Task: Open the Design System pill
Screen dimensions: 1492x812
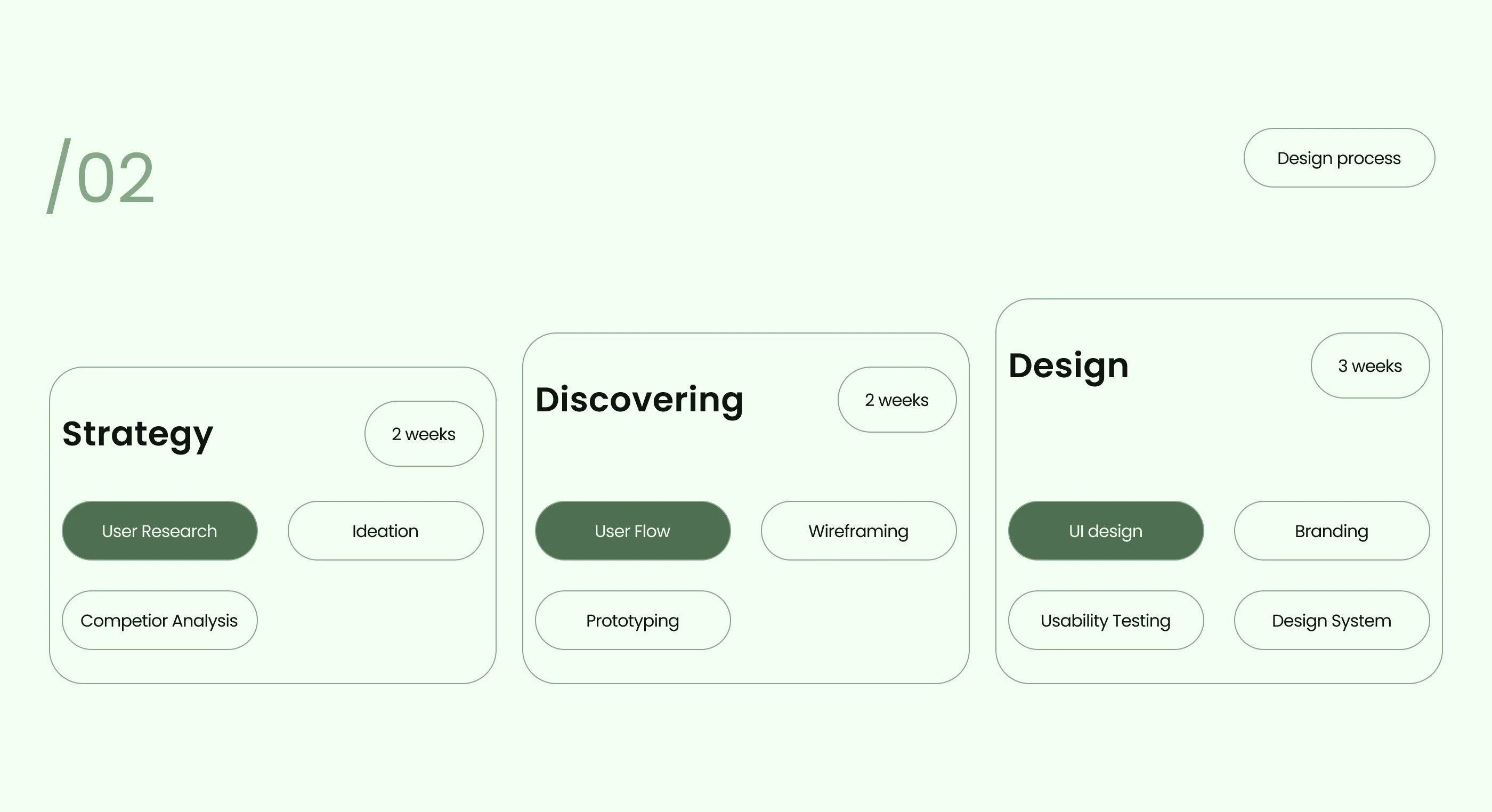Action: tap(1332, 620)
